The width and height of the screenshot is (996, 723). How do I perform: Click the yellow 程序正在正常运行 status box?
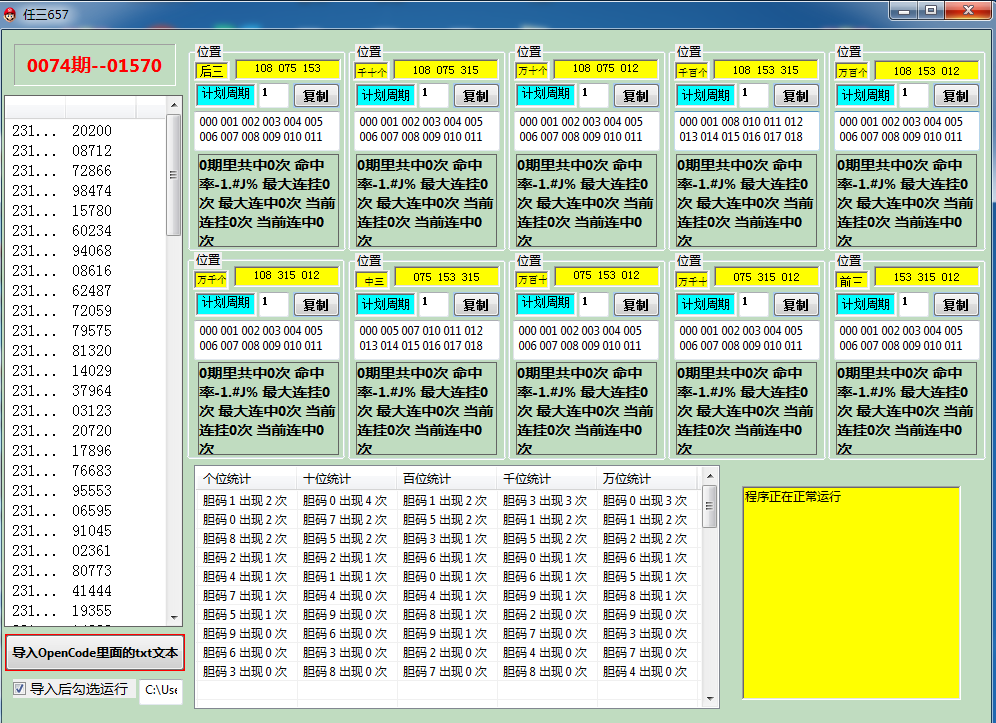[x=851, y=593]
